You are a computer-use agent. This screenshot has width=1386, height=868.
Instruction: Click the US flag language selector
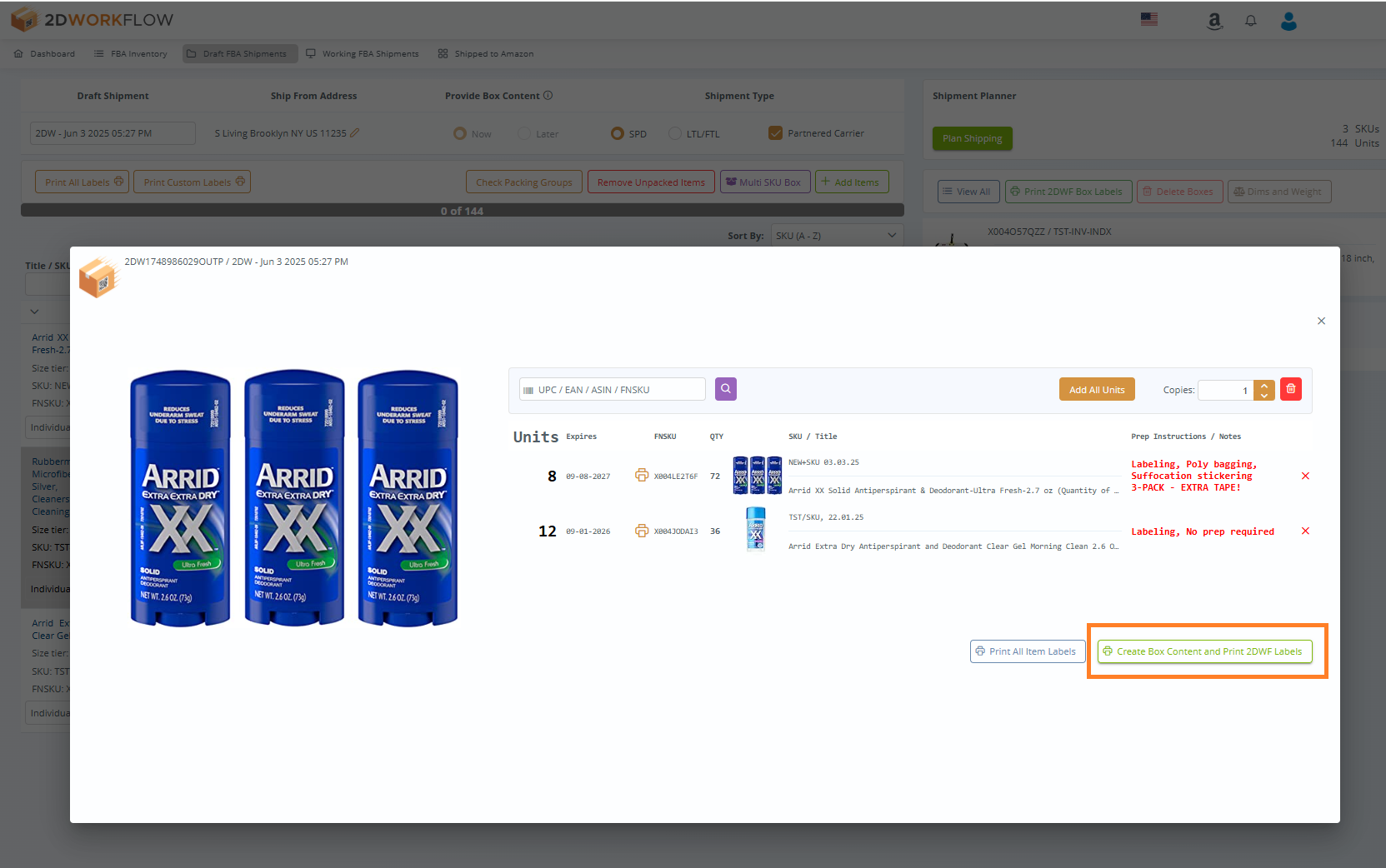[1149, 18]
